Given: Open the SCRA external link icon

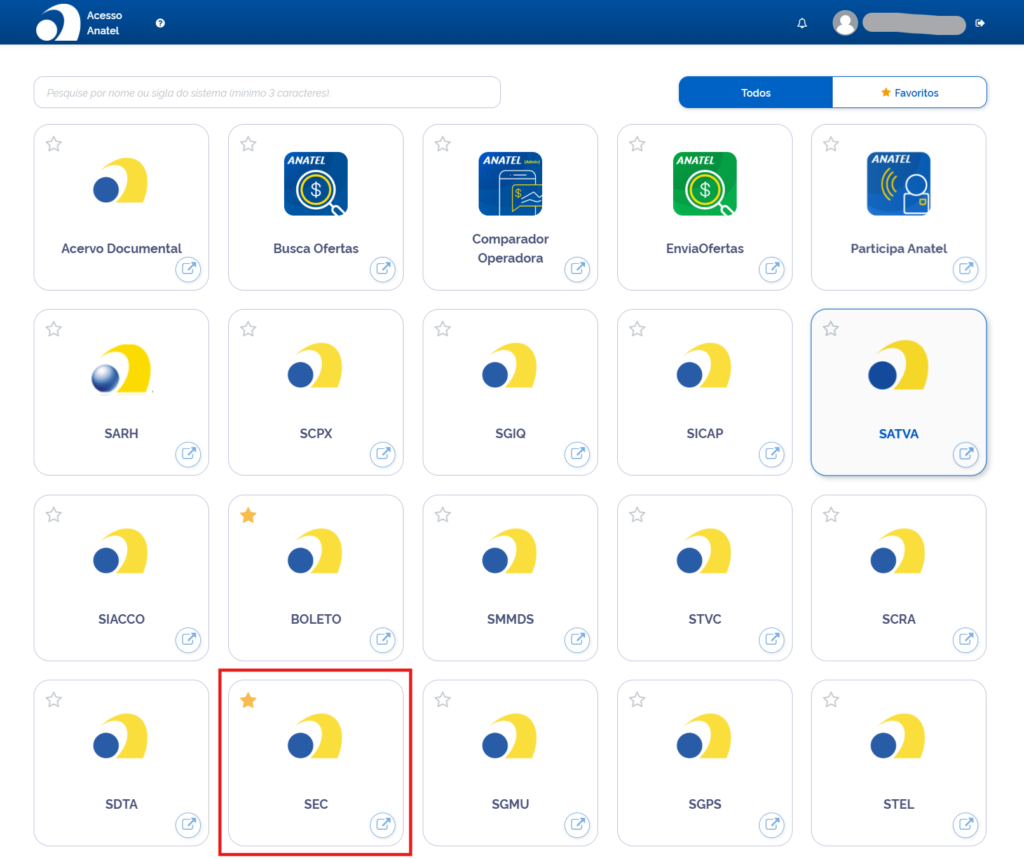Looking at the screenshot, I should [965, 640].
